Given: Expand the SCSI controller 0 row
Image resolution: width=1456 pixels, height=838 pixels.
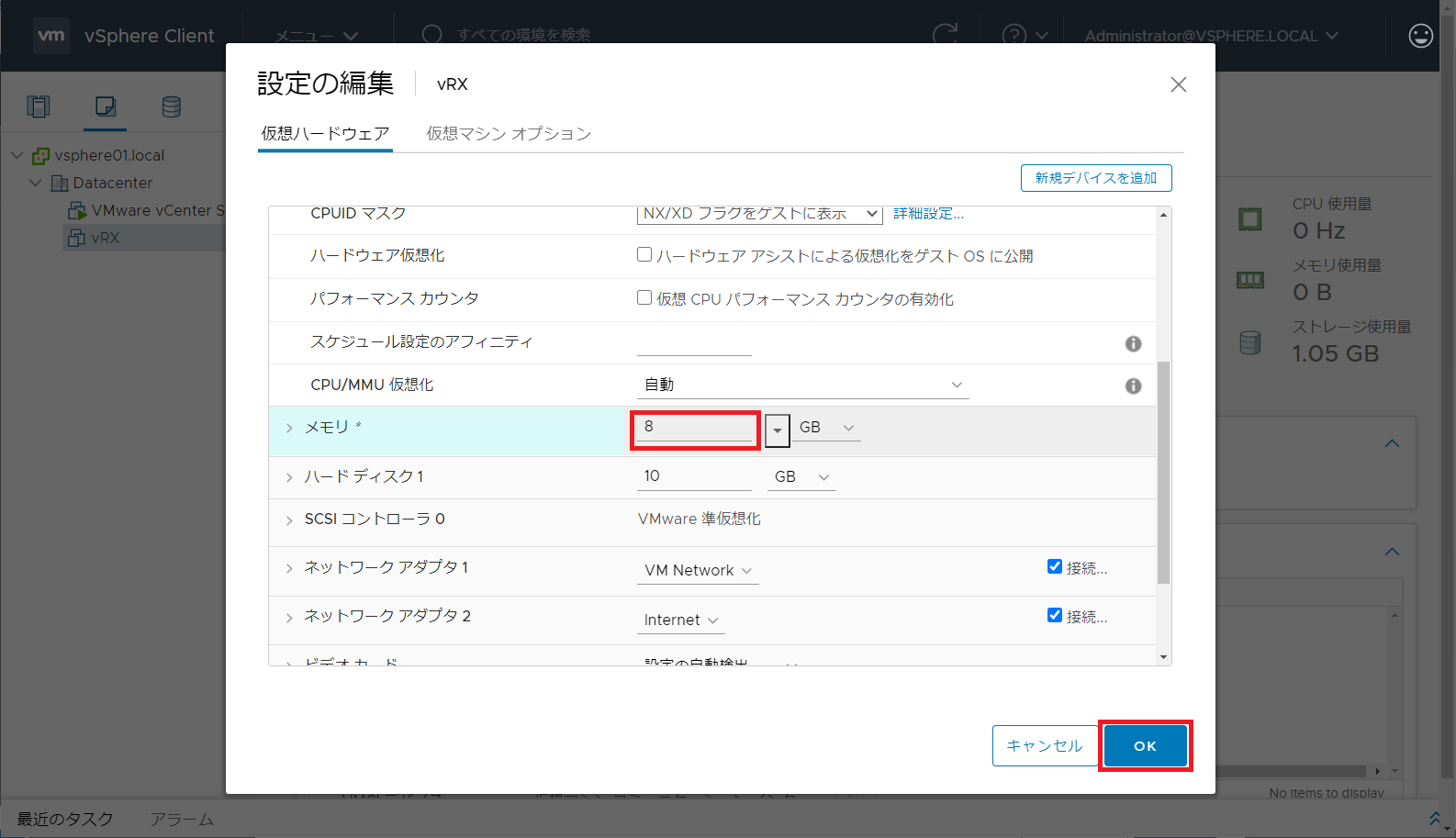Looking at the screenshot, I should coord(289,520).
